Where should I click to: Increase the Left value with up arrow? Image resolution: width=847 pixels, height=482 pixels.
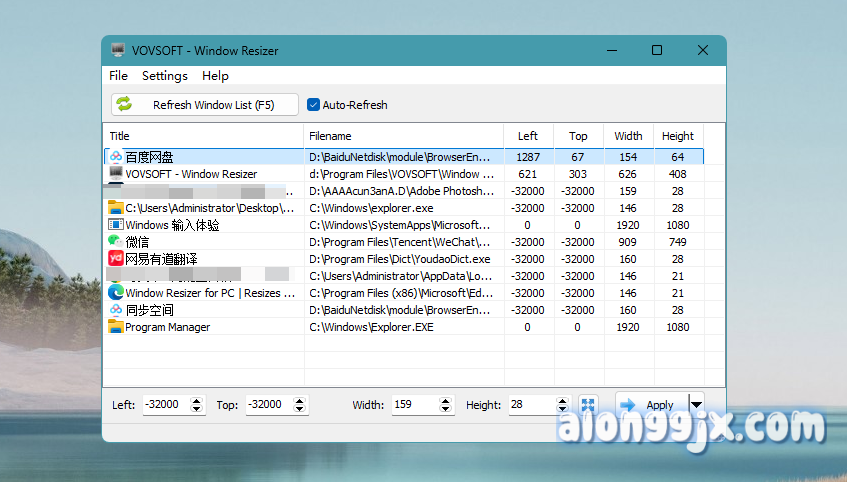[x=197, y=401]
